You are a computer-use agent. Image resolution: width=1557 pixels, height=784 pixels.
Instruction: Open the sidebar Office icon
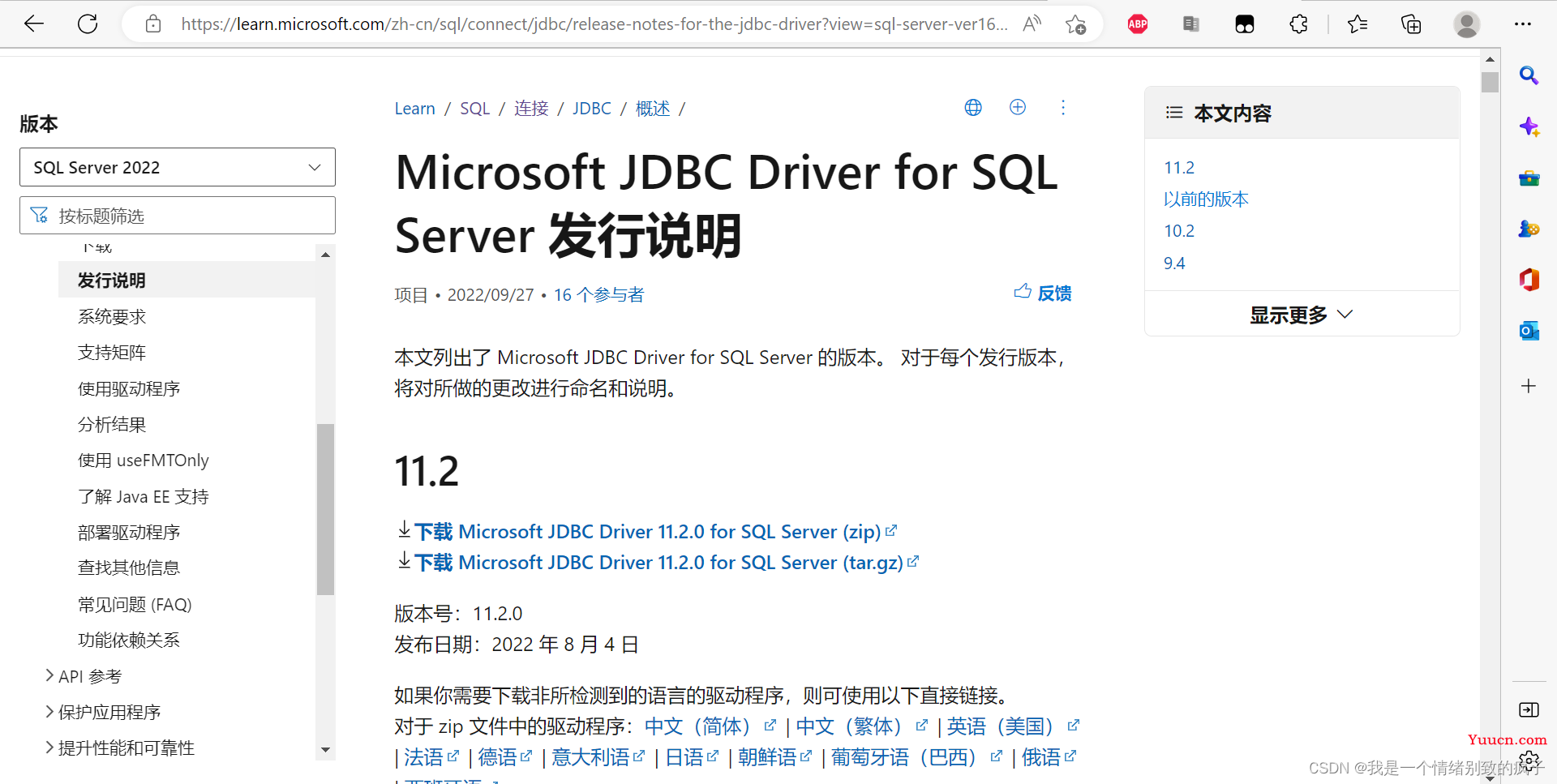pos(1529,280)
